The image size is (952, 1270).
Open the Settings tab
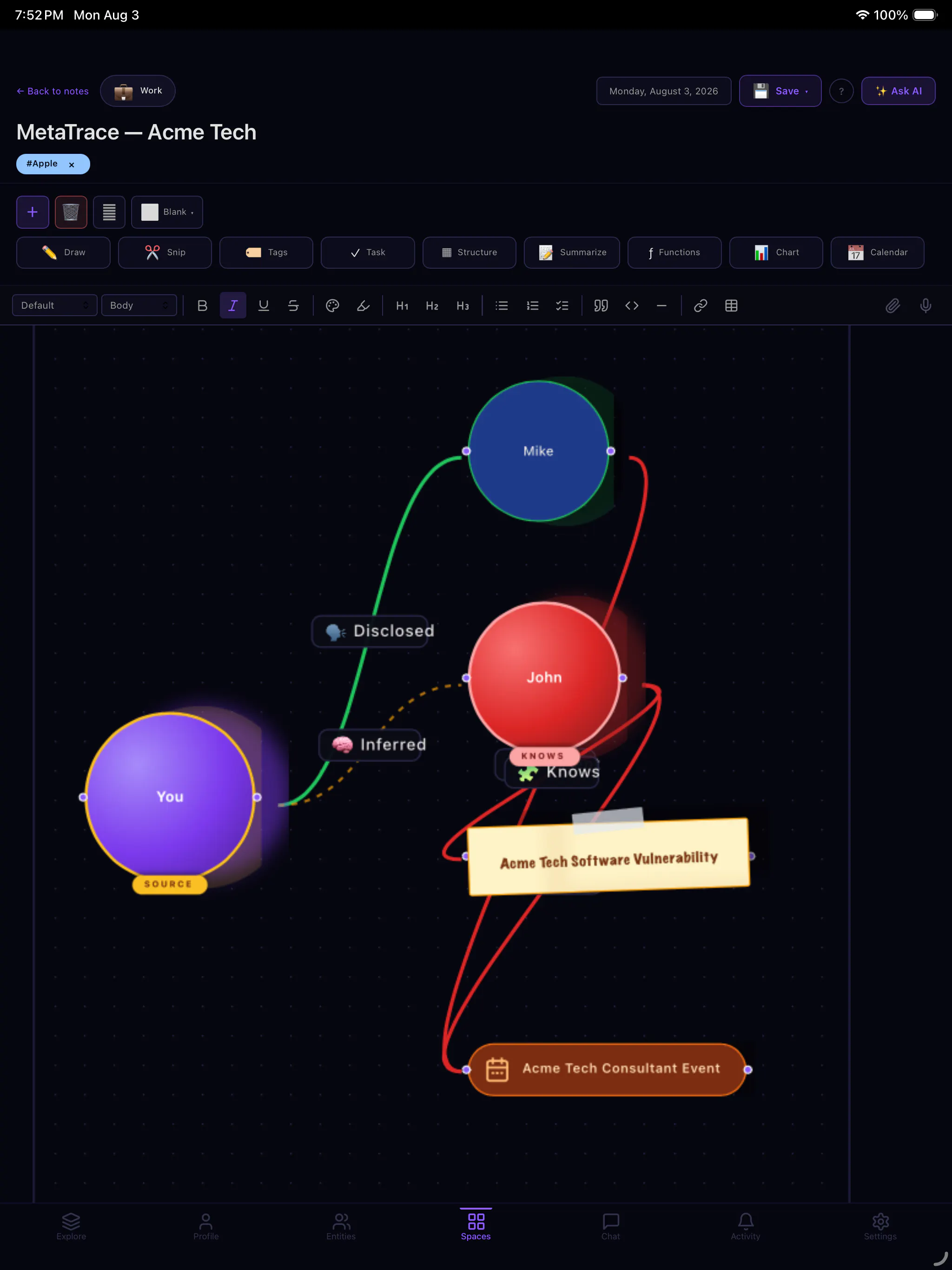pos(880,1226)
